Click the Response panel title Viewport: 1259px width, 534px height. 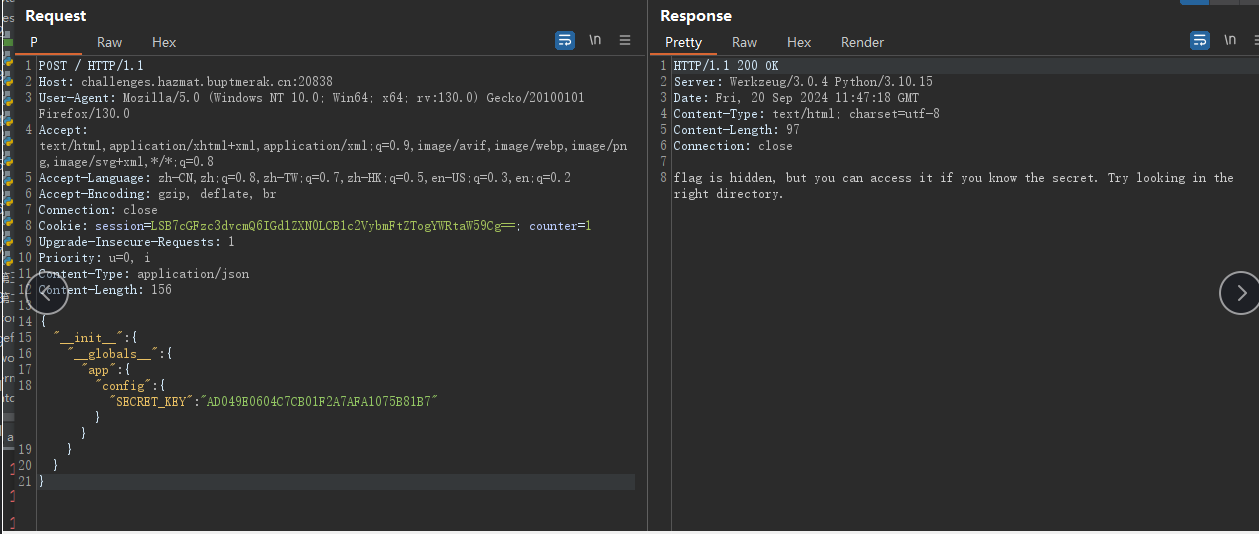pos(696,16)
